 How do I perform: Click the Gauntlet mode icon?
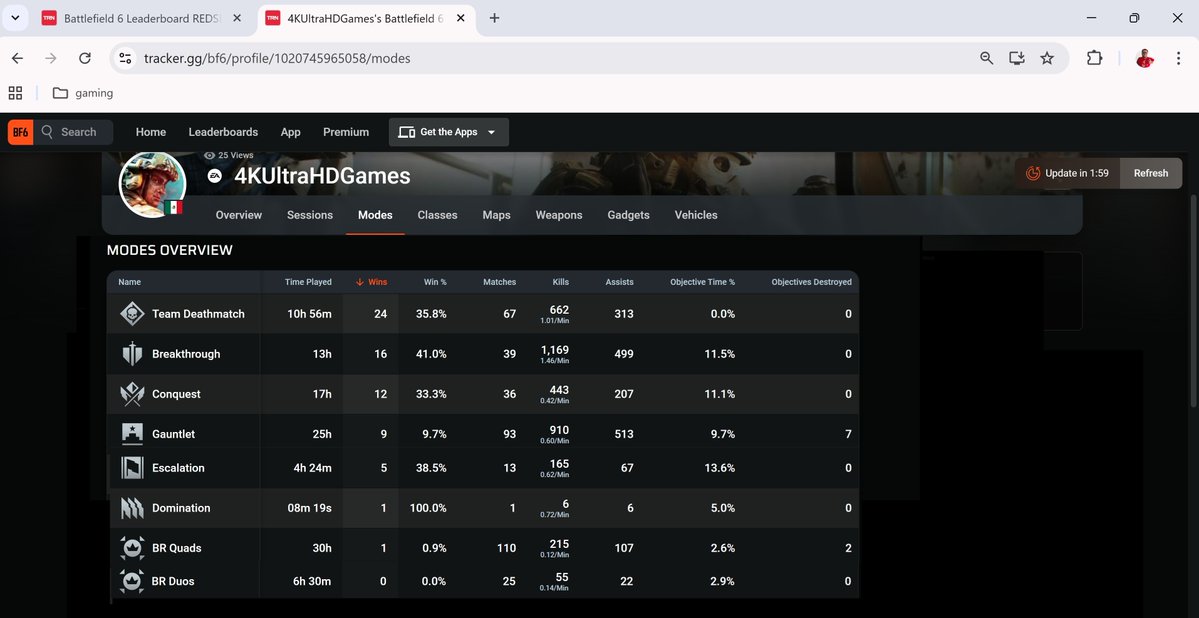132,434
